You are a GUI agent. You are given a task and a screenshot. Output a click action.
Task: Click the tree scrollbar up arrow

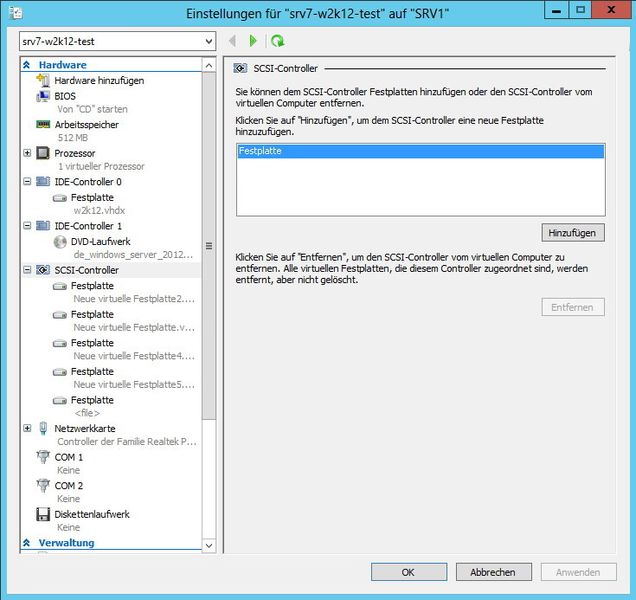point(209,65)
